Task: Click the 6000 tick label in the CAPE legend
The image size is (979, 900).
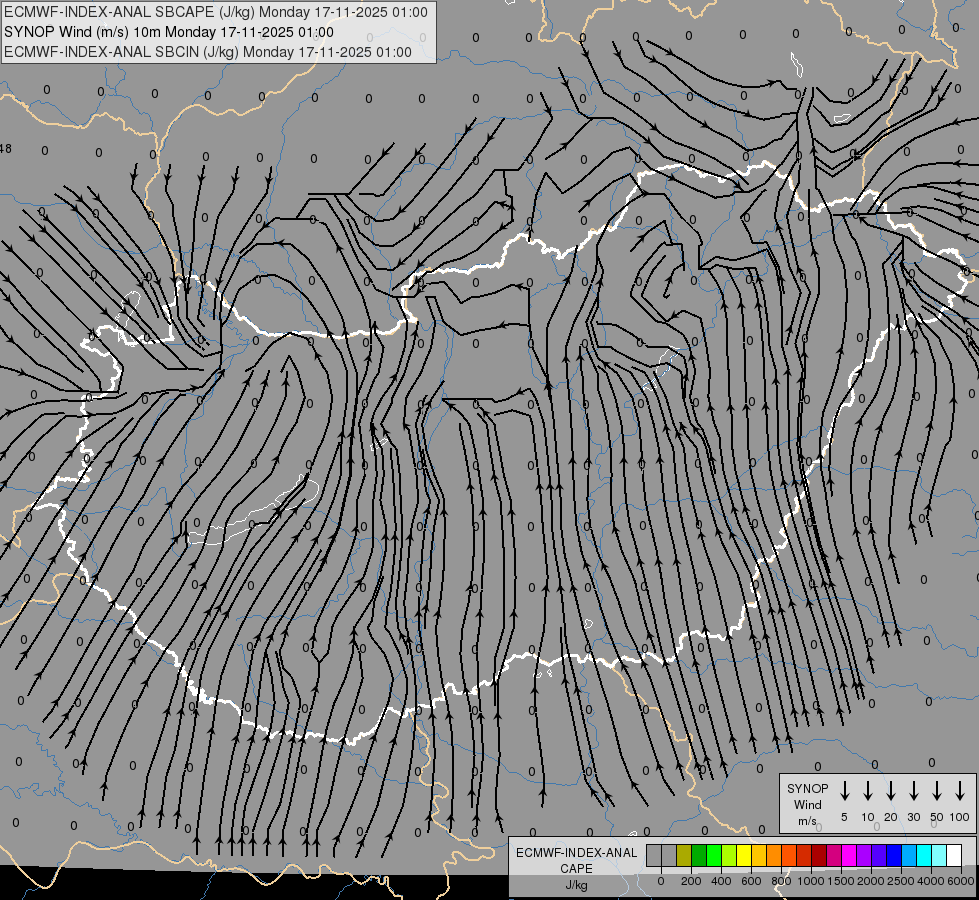Action: pos(961,881)
